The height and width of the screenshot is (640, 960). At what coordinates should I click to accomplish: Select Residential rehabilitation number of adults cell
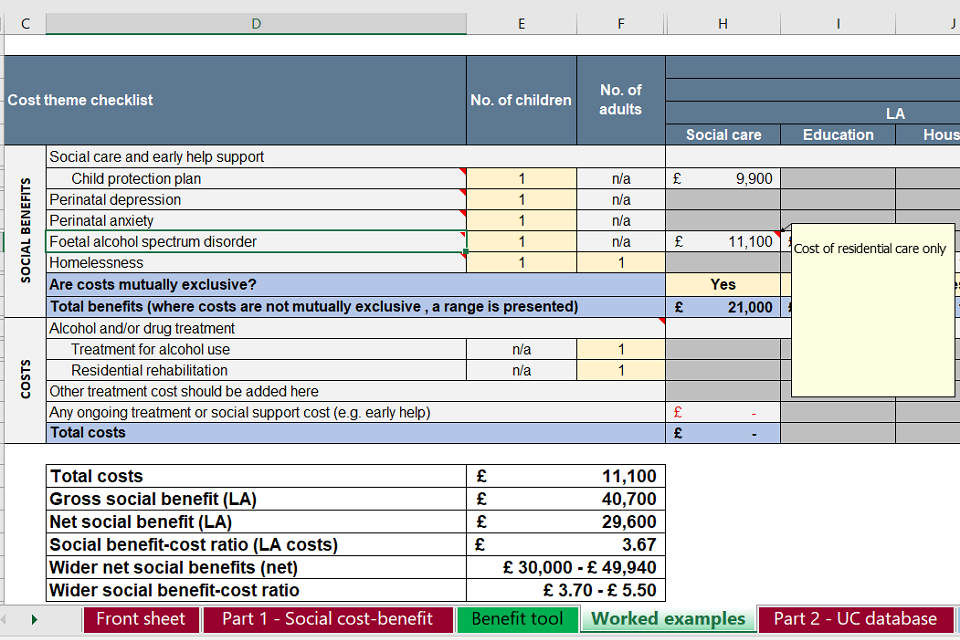tap(621, 370)
